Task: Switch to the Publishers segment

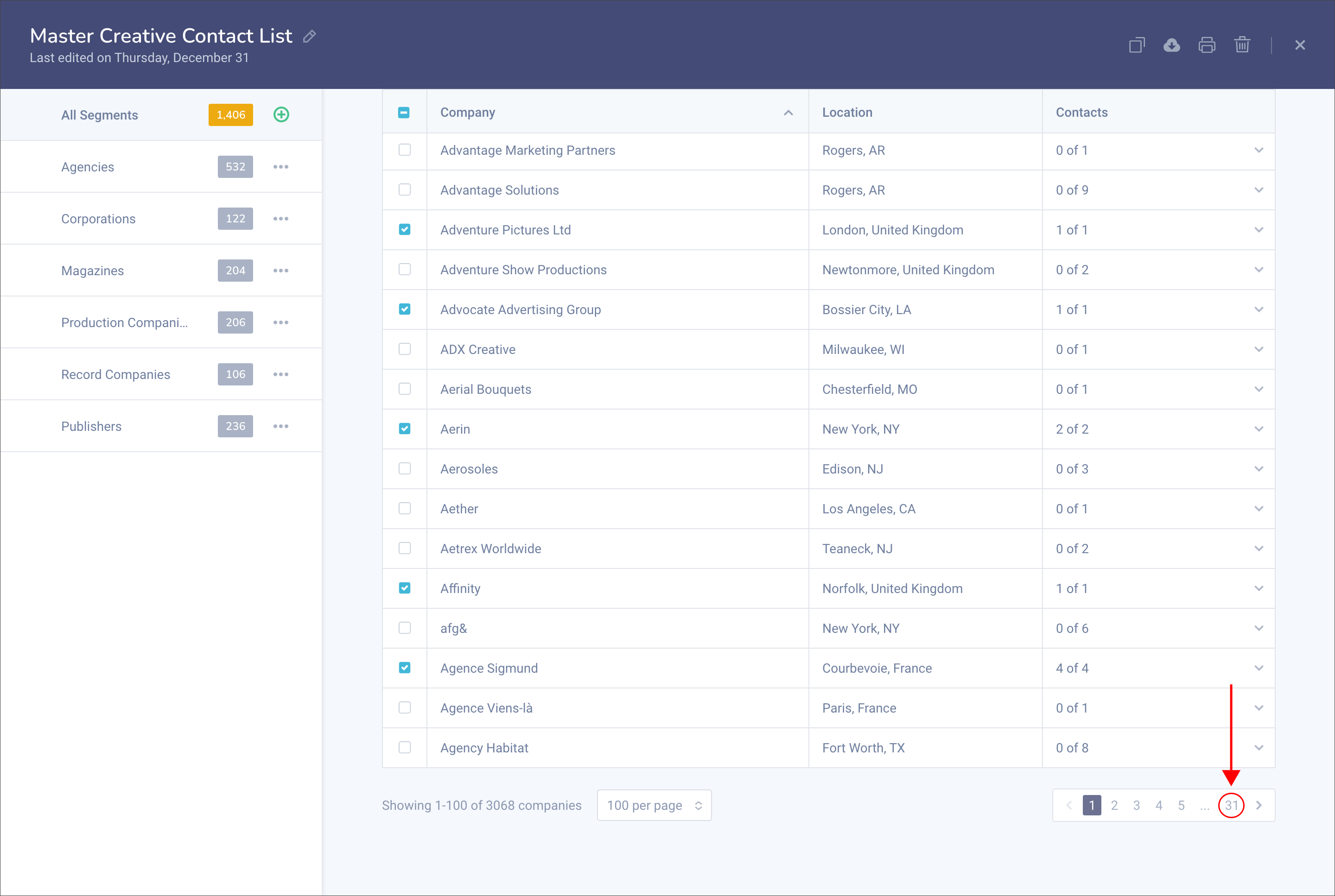Action: pyautogui.click(x=161, y=426)
